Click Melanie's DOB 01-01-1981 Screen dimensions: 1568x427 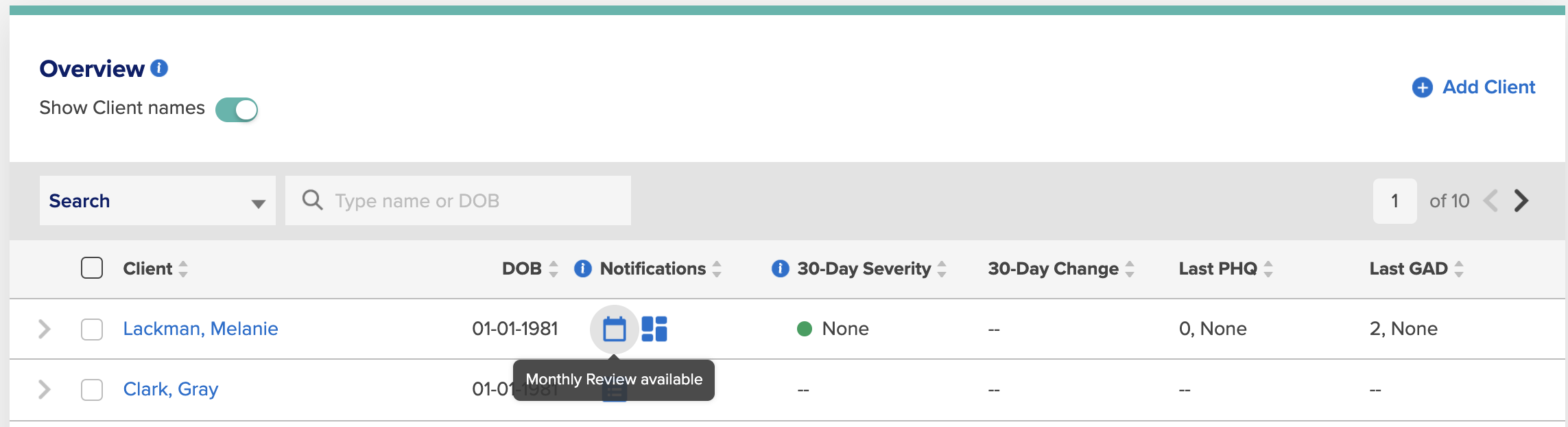click(x=515, y=329)
